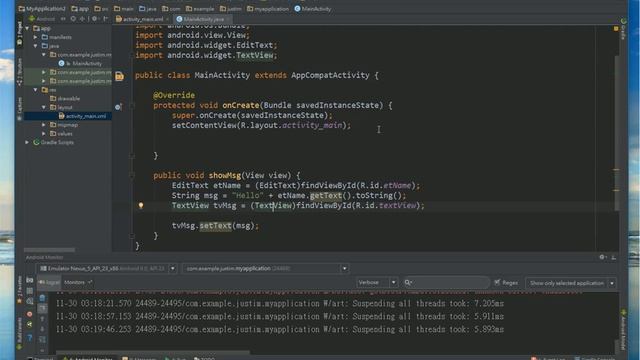
Task: Click the java breadcrumb in navigation bar
Action: point(148,9)
